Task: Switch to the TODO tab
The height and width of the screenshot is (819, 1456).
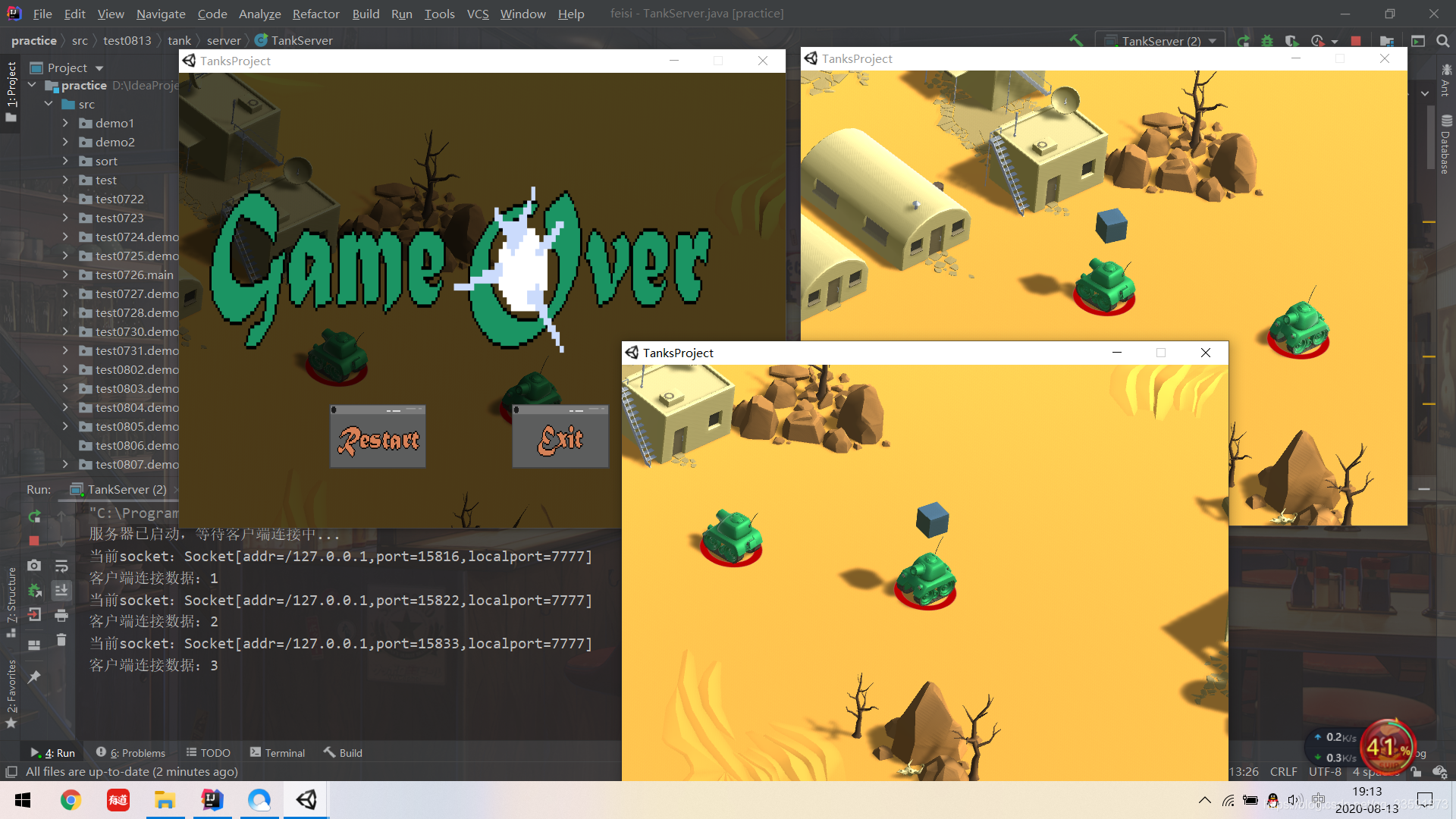Action: tap(208, 752)
